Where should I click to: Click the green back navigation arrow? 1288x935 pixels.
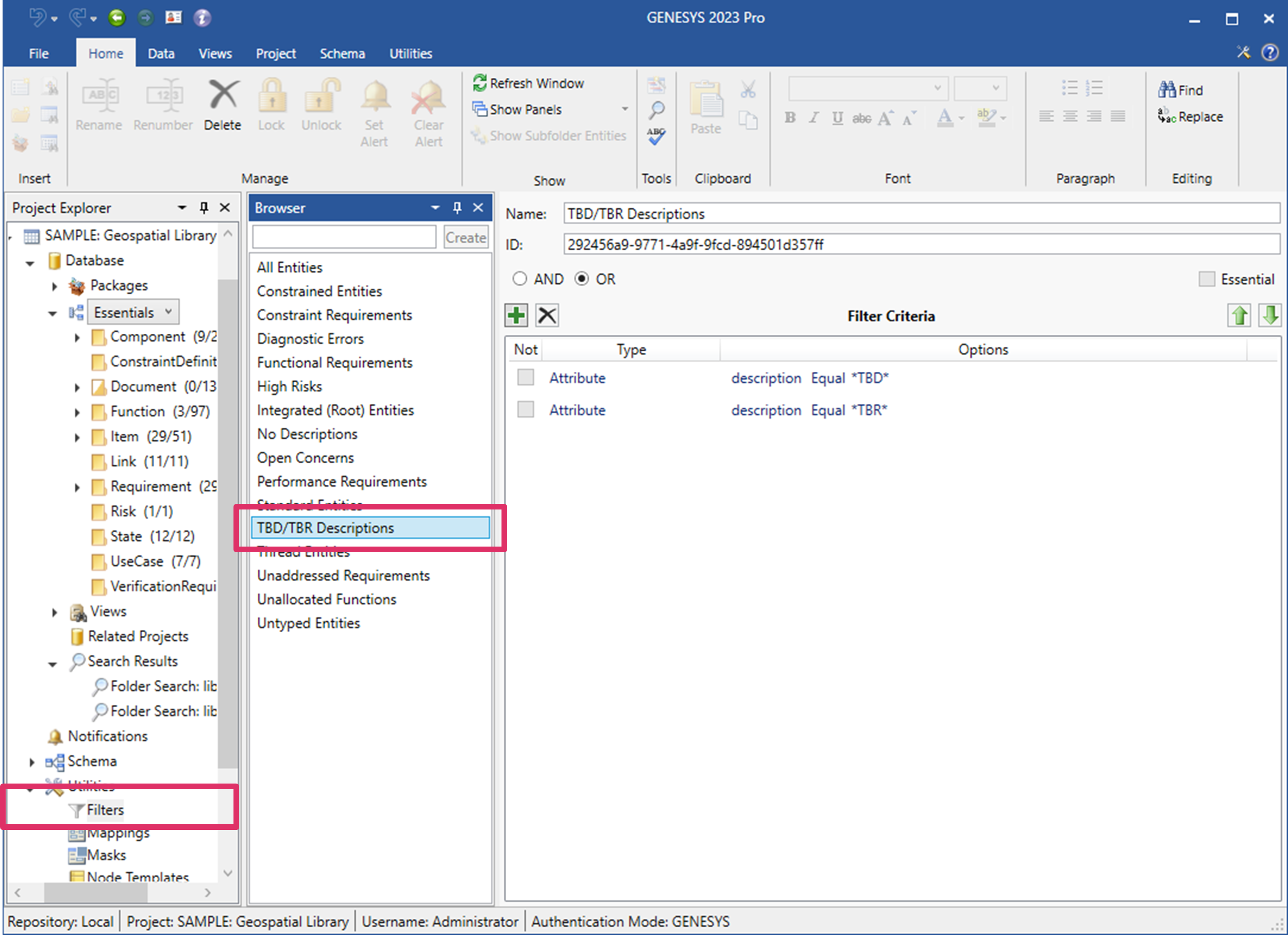(x=117, y=18)
